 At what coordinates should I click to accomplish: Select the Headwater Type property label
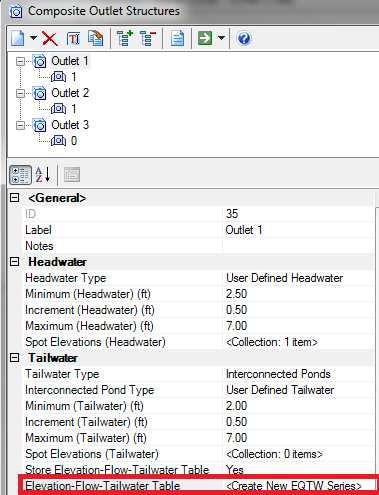click(66, 278)
